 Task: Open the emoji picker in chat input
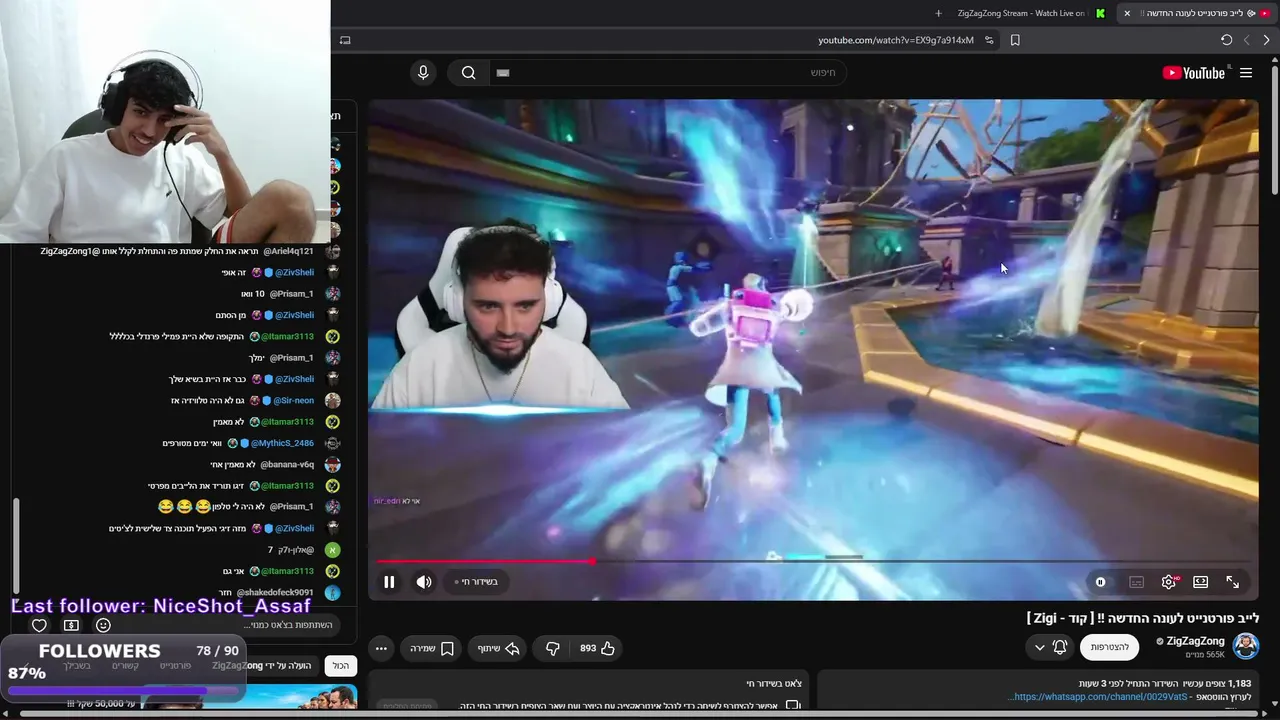coord(103,625)
